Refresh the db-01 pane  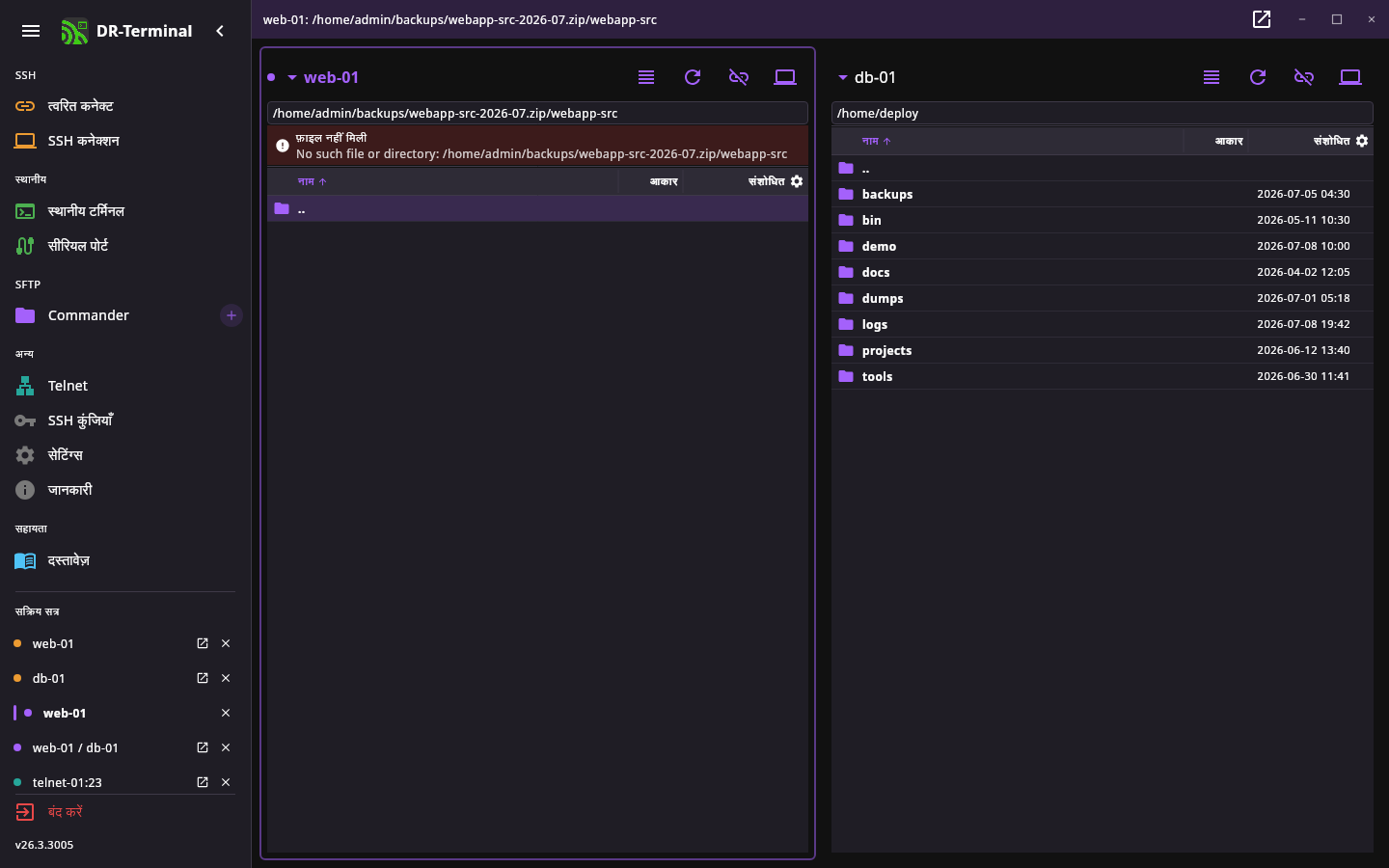tap(1258, 77)
